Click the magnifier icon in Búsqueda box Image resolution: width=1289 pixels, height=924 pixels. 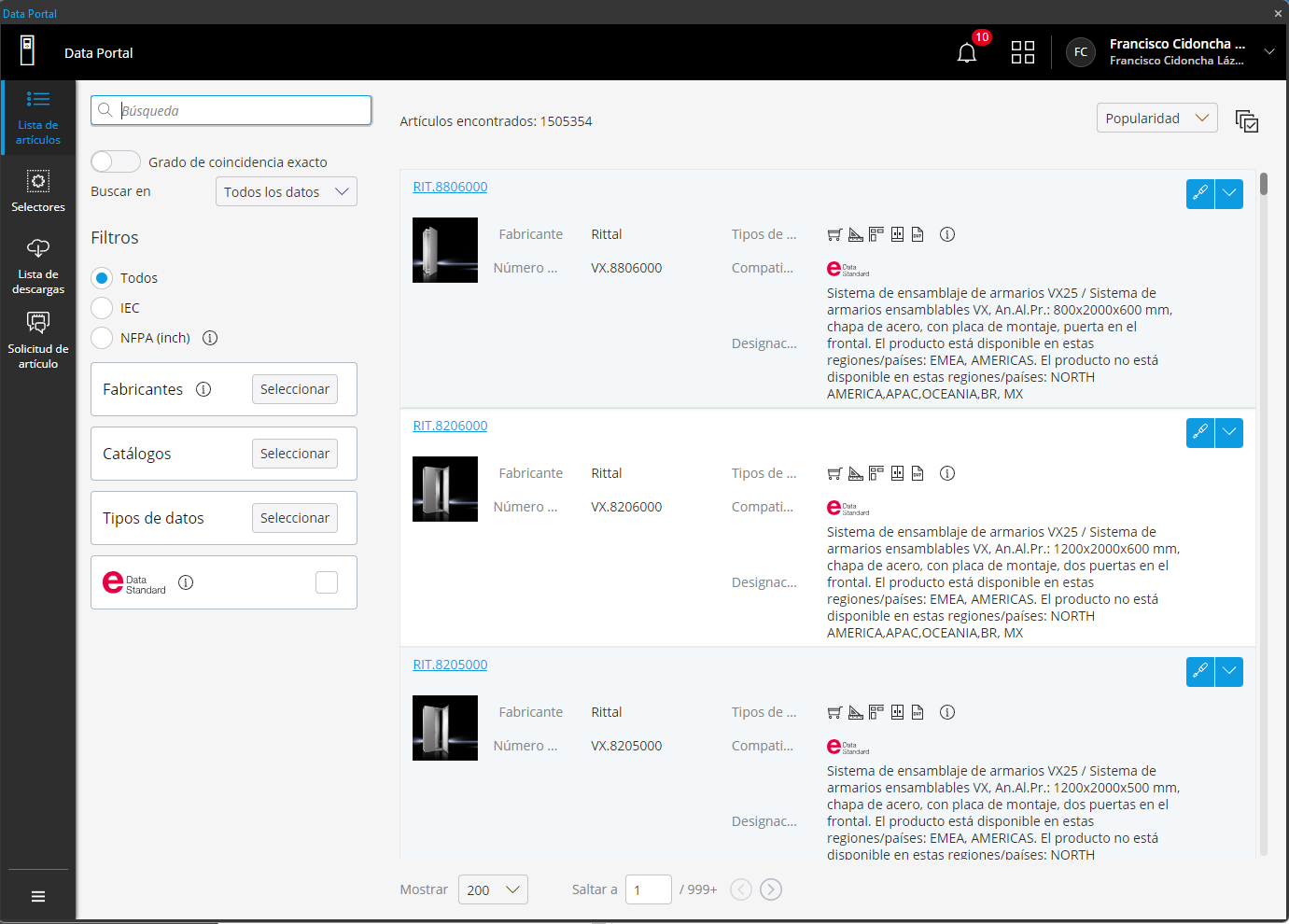105,110
